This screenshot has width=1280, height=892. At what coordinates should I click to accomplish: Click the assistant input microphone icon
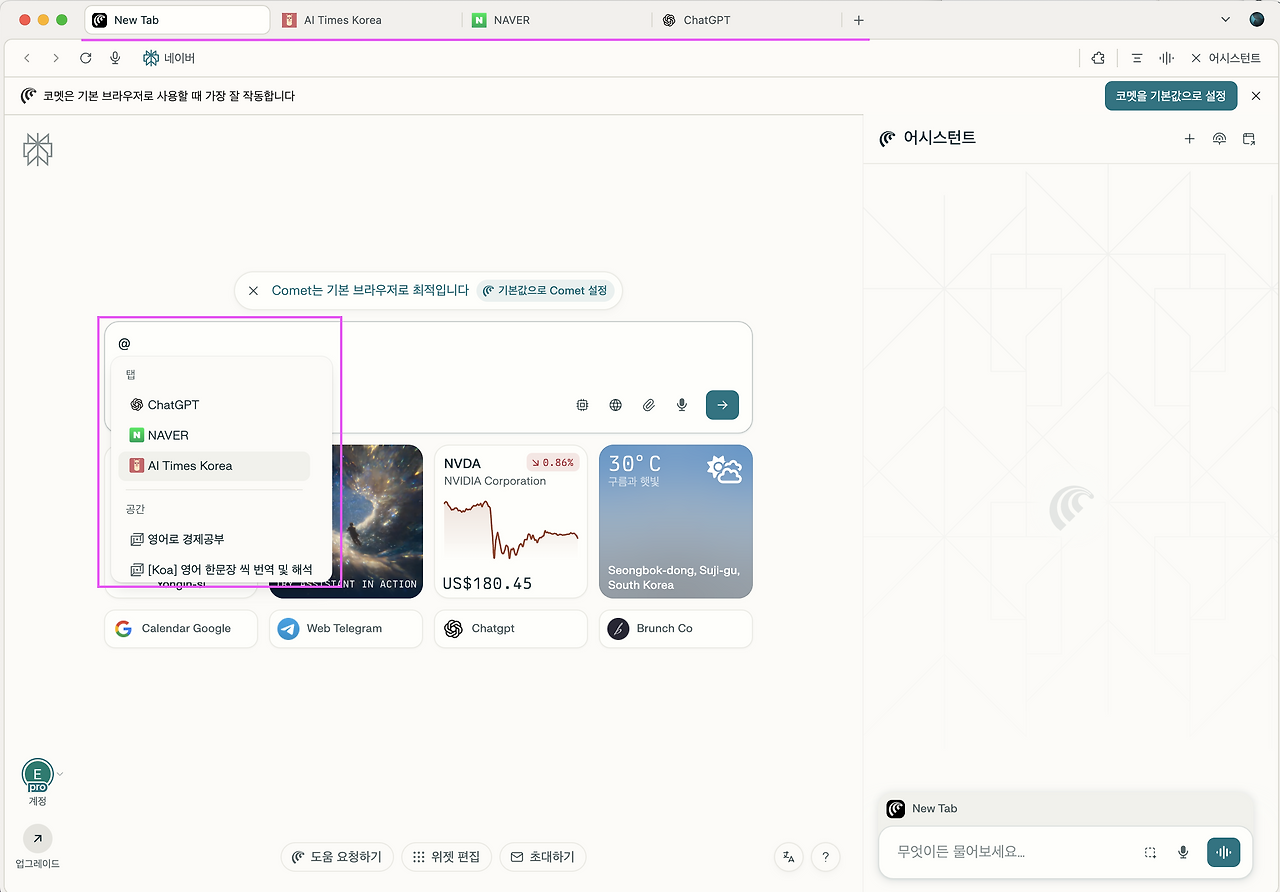1183,852
